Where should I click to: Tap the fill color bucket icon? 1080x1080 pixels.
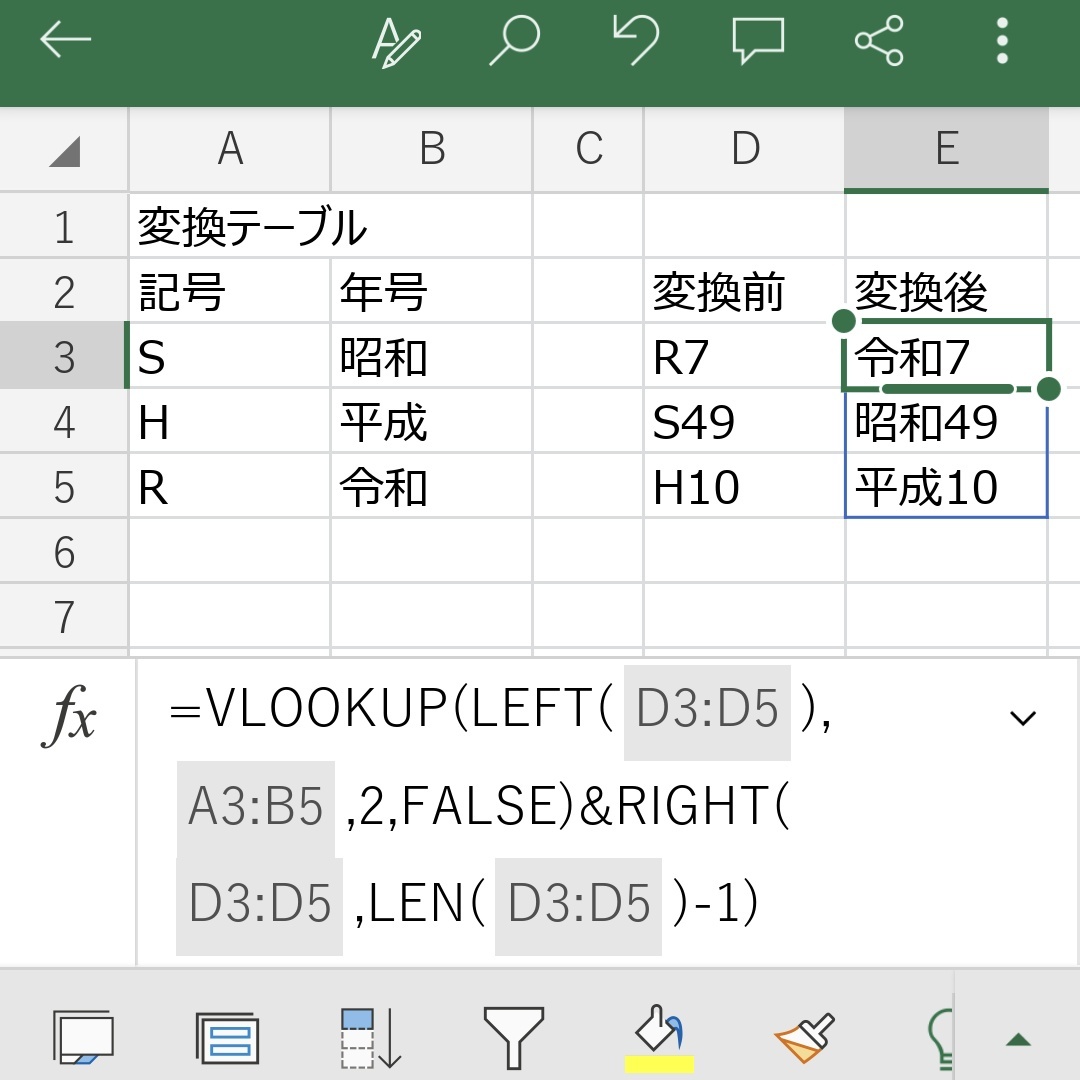pyautogui.click(x=658, y=1039)
